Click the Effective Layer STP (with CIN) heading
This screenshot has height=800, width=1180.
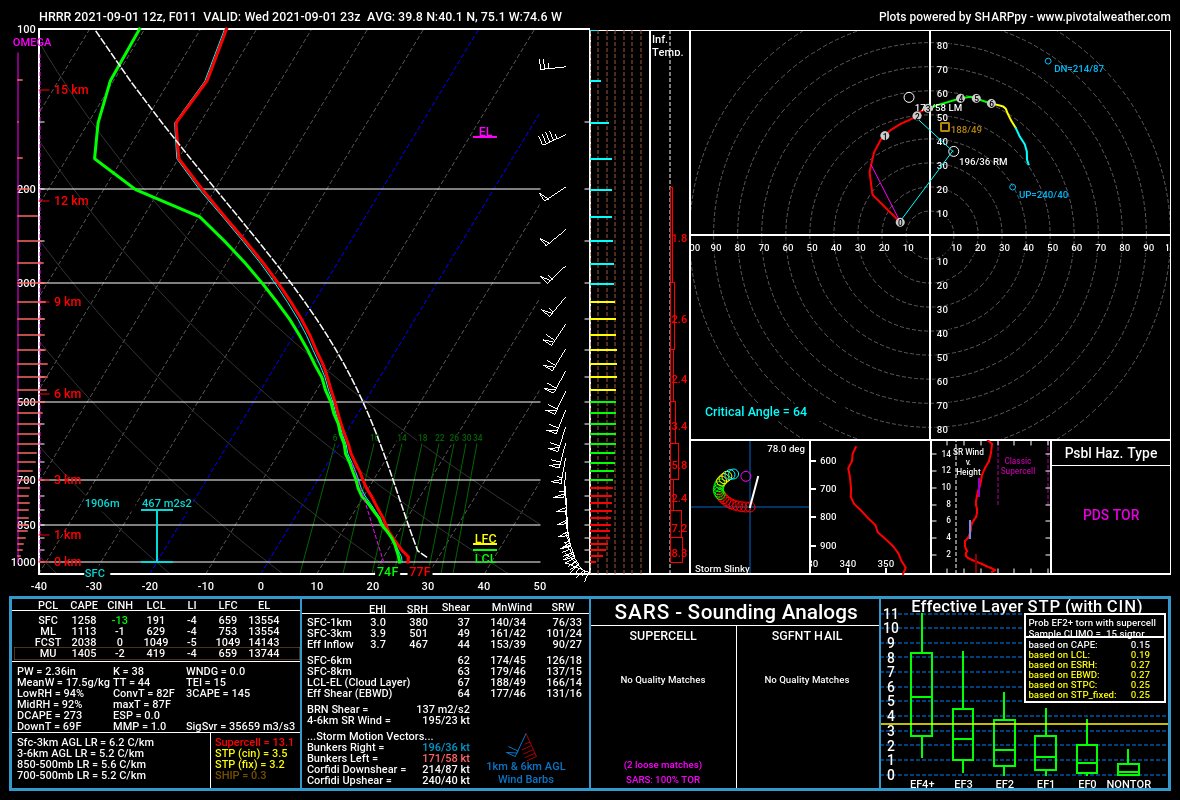(x=1025, y=605)
